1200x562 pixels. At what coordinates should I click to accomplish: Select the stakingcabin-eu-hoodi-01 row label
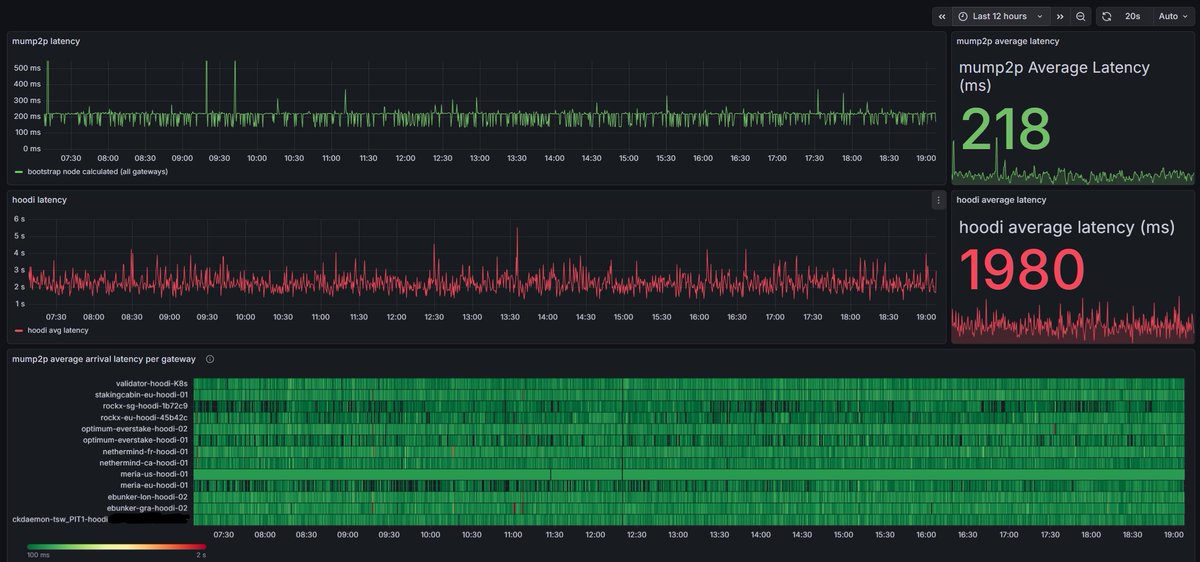(141, 395)
